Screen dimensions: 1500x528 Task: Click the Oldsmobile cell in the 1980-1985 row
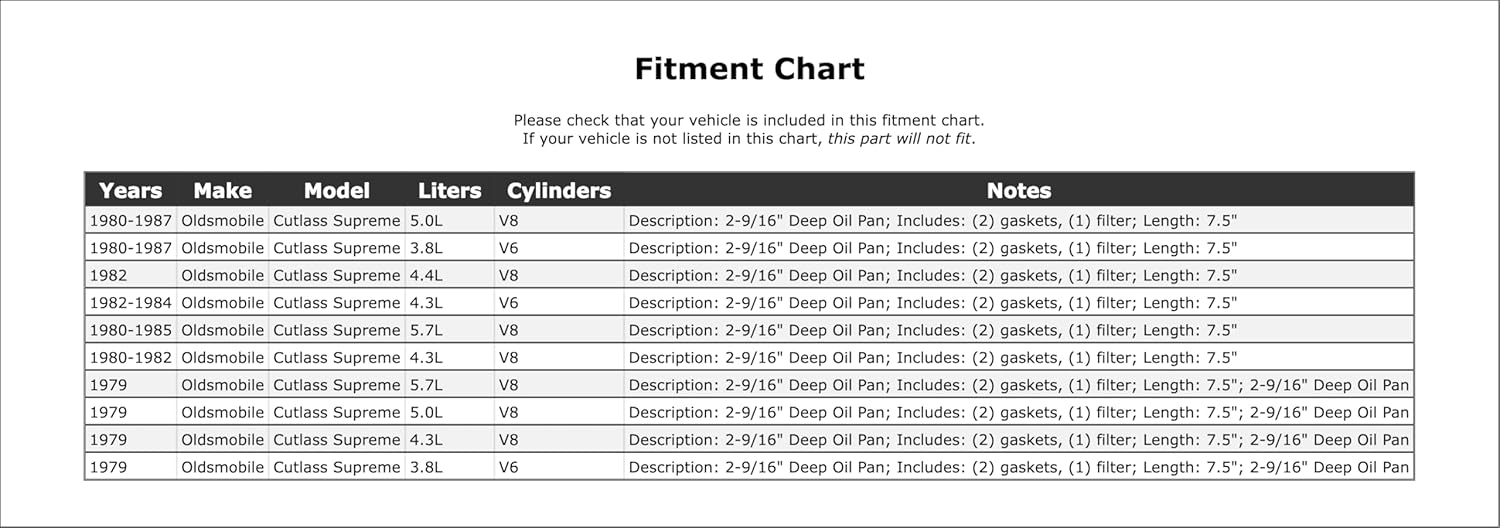222,330
